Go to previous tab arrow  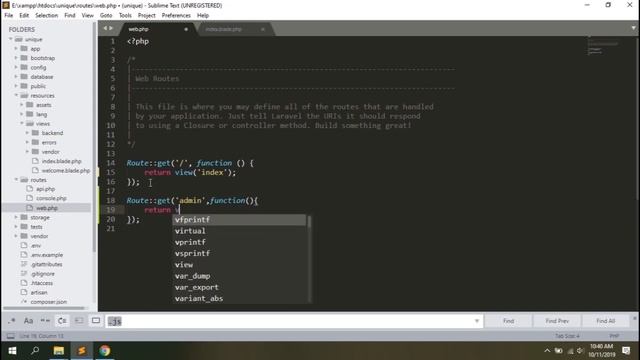click(105, 28)
